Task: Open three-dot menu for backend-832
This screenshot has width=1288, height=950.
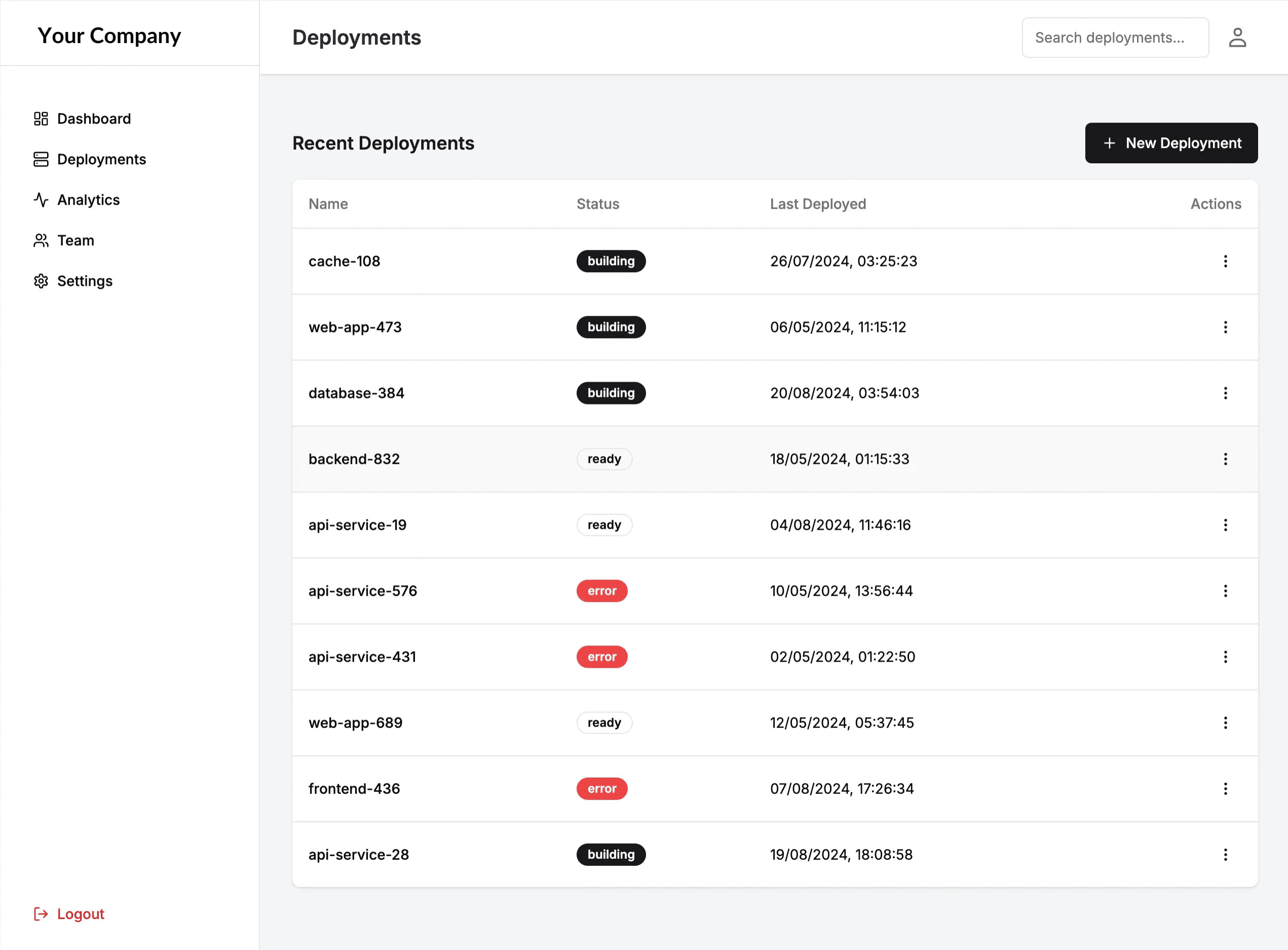Action: [1225, 459]
